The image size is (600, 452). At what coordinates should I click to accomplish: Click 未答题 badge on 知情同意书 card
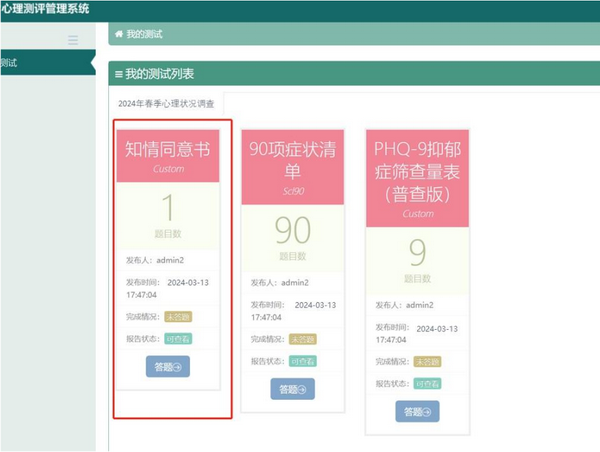(x=177, y=316)
